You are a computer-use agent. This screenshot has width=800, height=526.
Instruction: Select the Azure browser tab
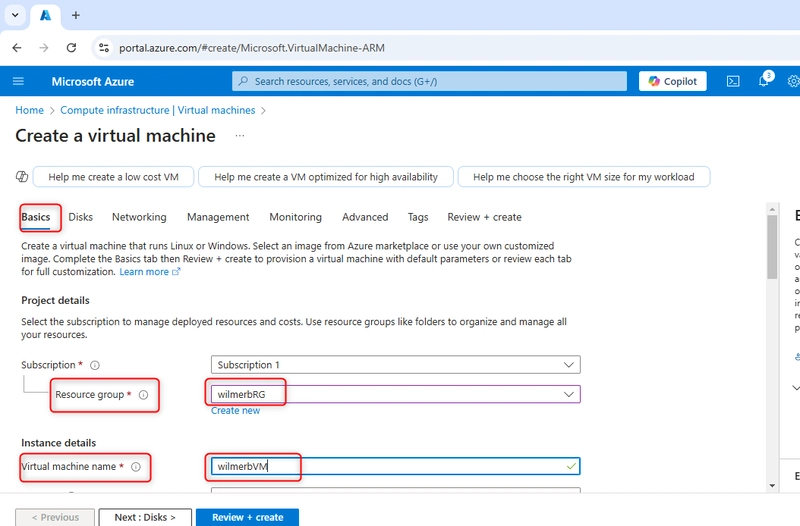point(45,16)
